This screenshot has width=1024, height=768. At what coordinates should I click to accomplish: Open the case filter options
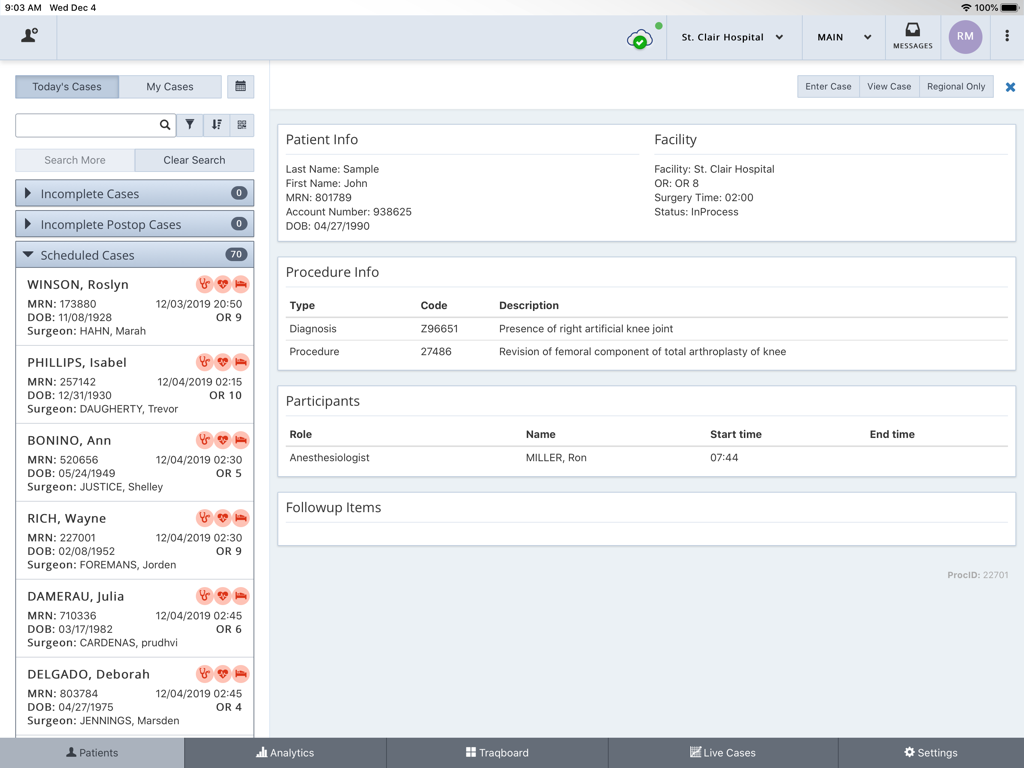190,125
